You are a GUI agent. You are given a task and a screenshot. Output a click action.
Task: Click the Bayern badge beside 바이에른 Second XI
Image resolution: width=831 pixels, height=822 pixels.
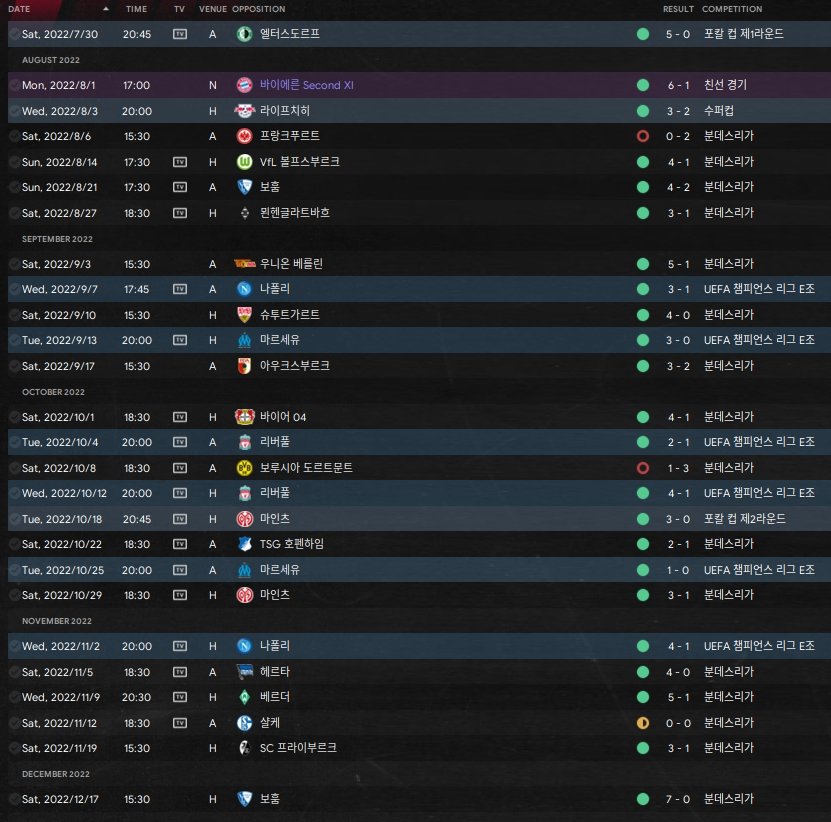point(243,85)
